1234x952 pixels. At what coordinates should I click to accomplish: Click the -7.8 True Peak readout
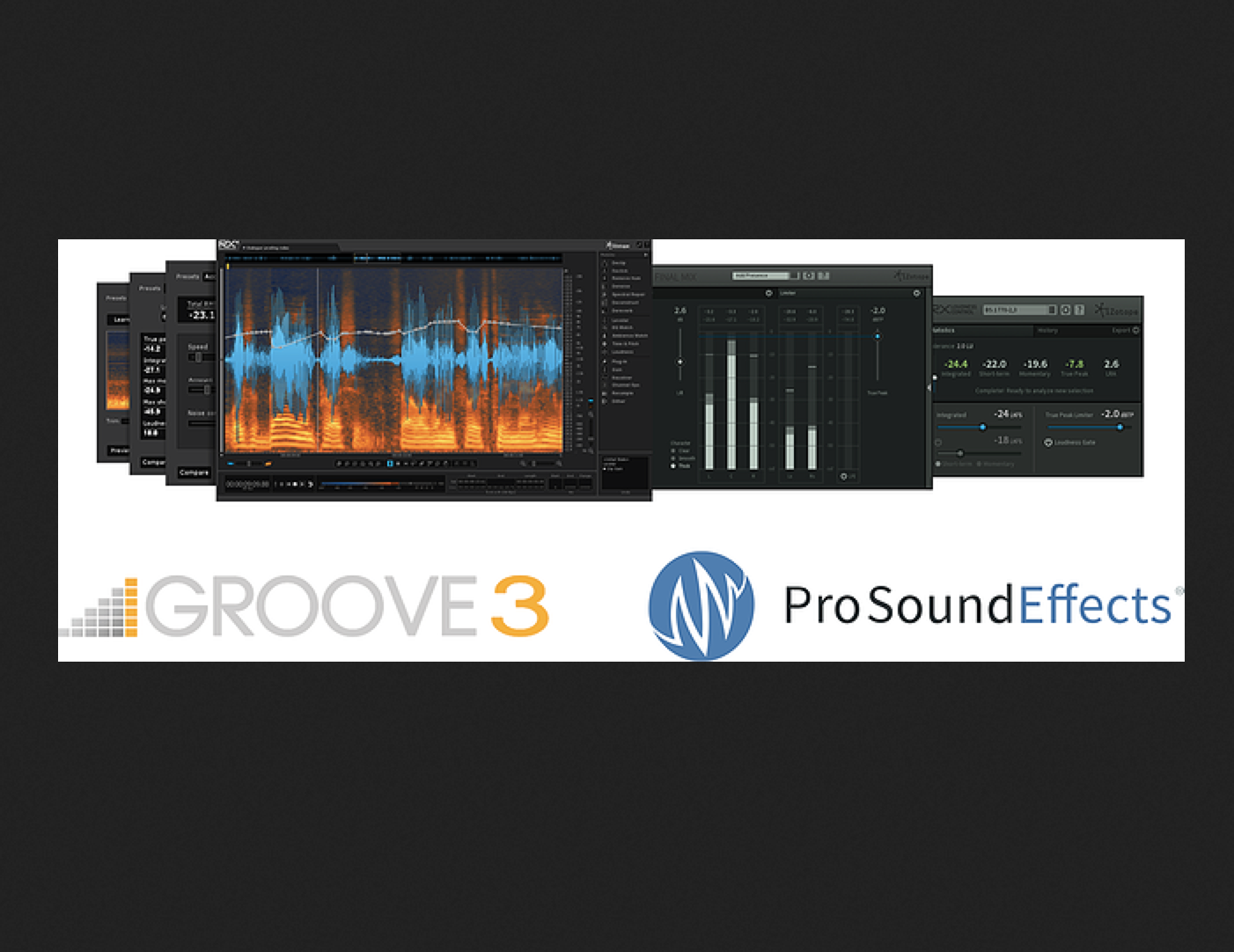click(1075, 363)
